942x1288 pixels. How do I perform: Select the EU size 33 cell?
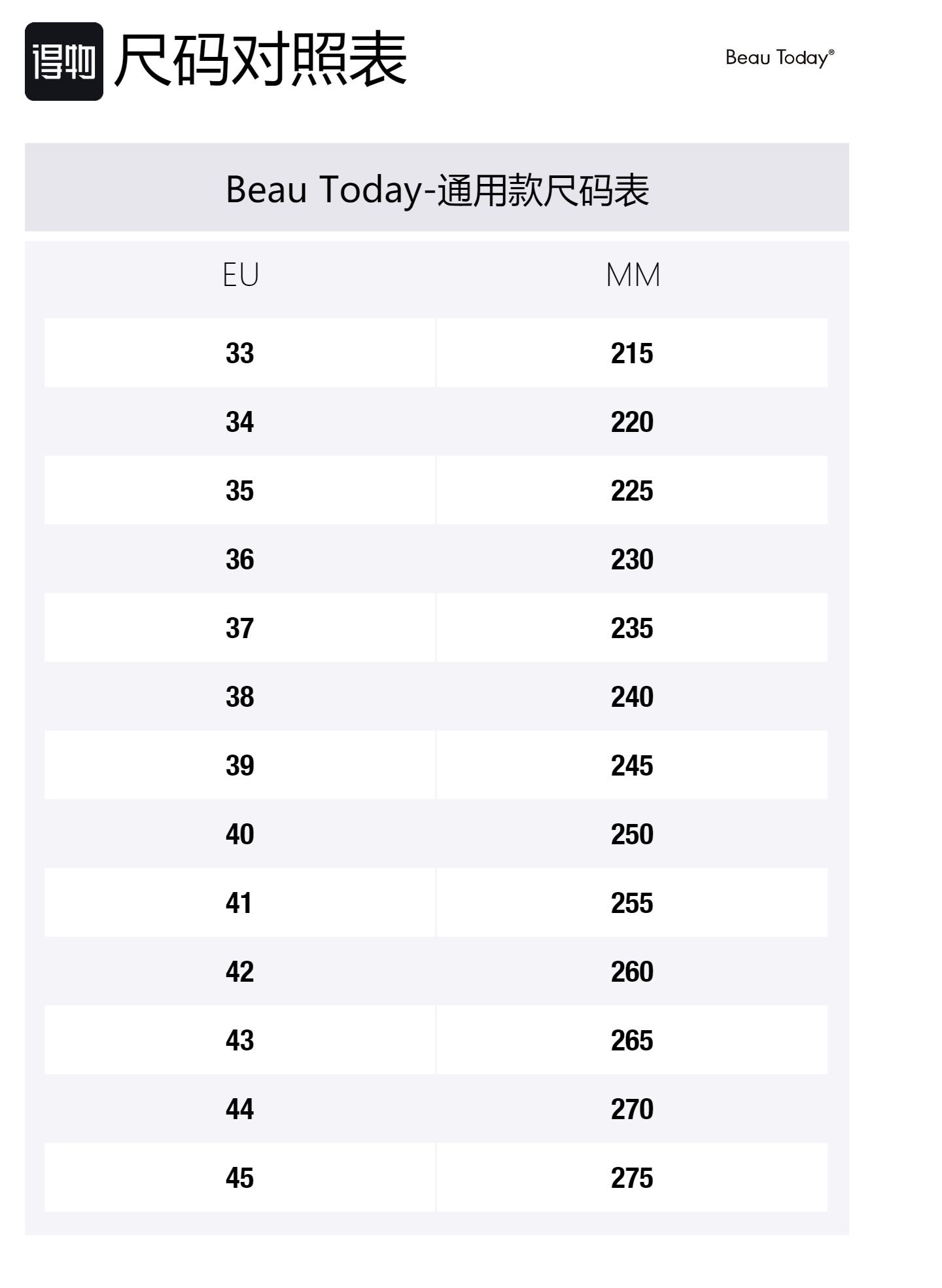tap(239, 353)
